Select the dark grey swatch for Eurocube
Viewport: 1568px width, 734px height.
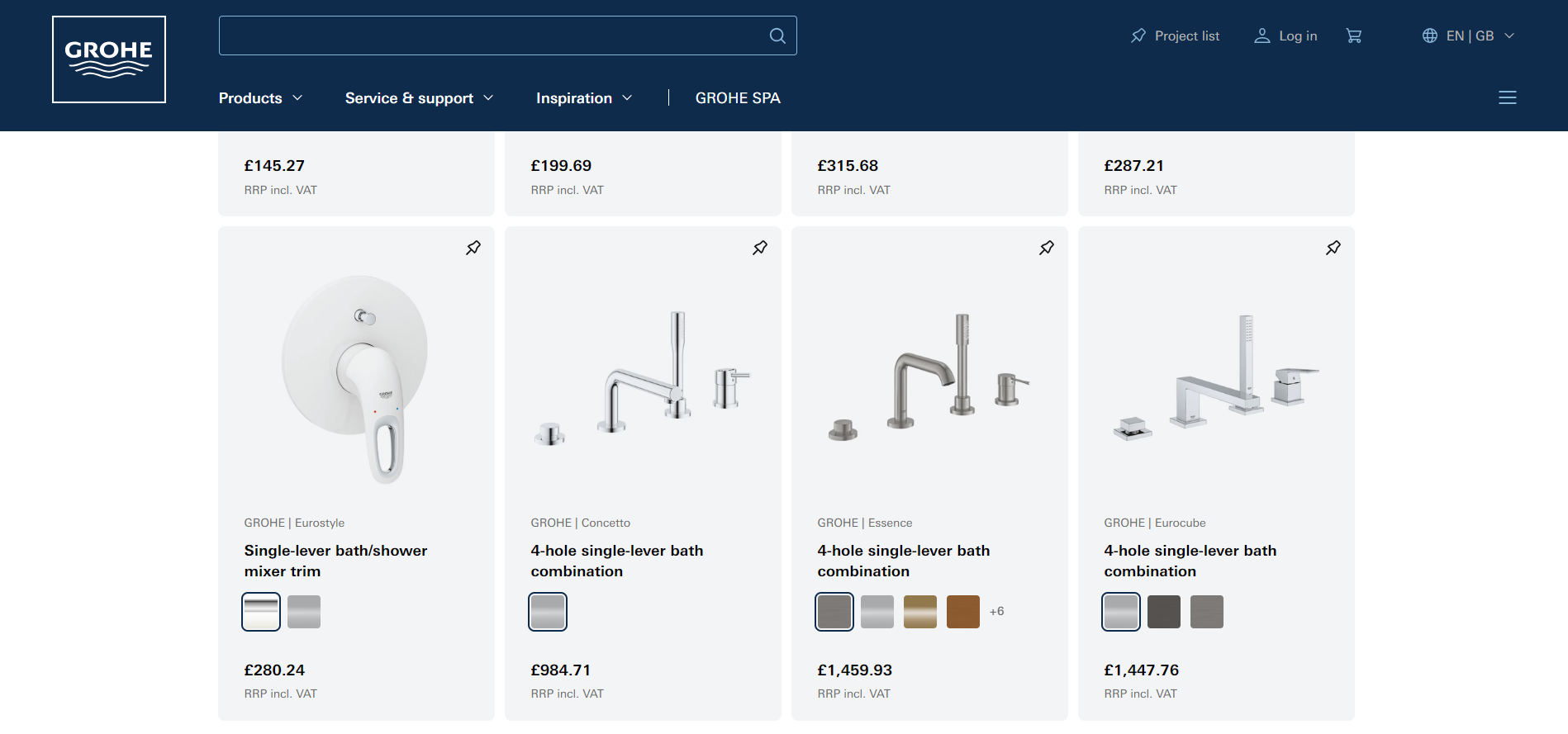click(x=1163, y=611)
